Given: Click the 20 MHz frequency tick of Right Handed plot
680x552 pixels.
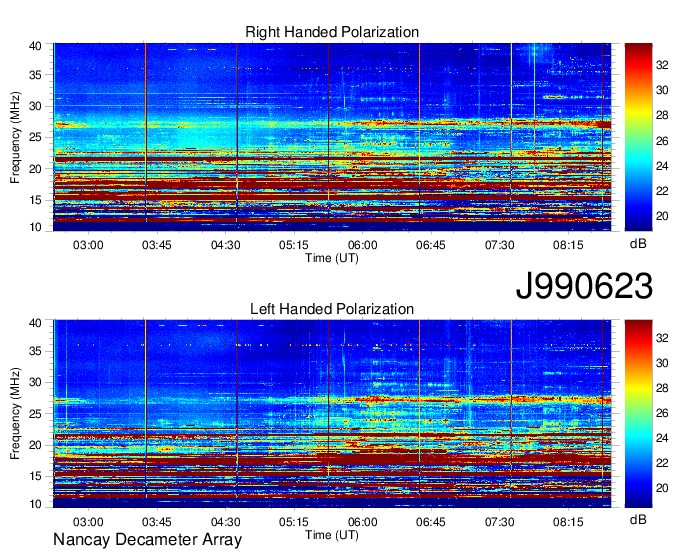Looking at the screenshot, I should click(35, 169).
